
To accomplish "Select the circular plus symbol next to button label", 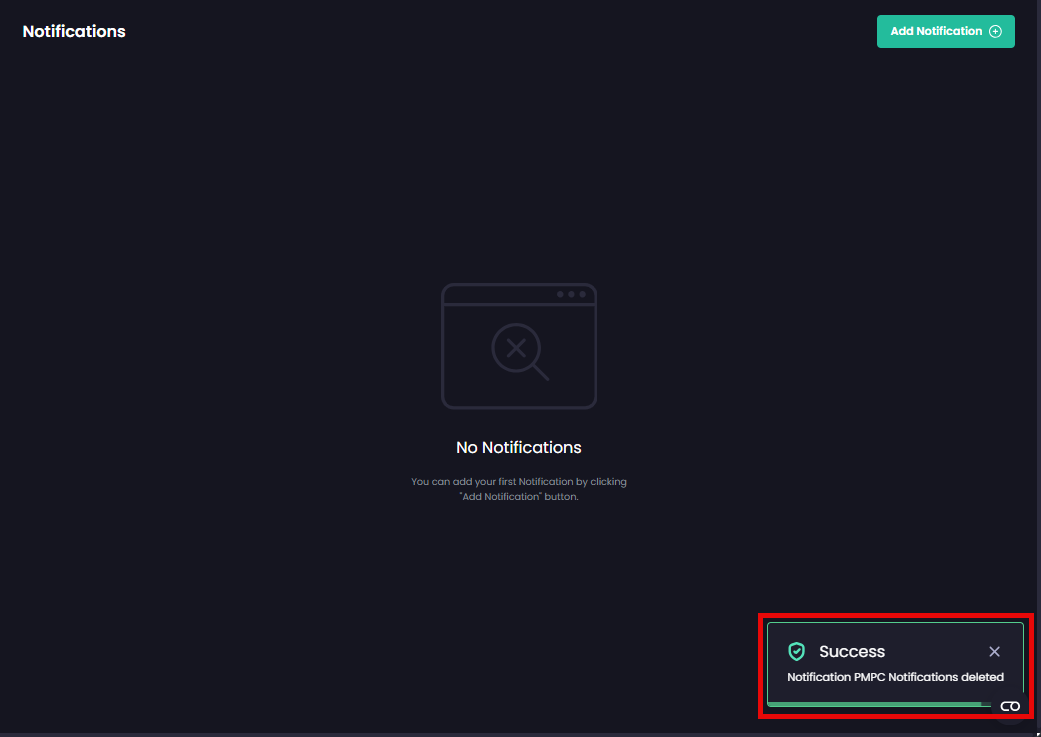I will point(996,31).
